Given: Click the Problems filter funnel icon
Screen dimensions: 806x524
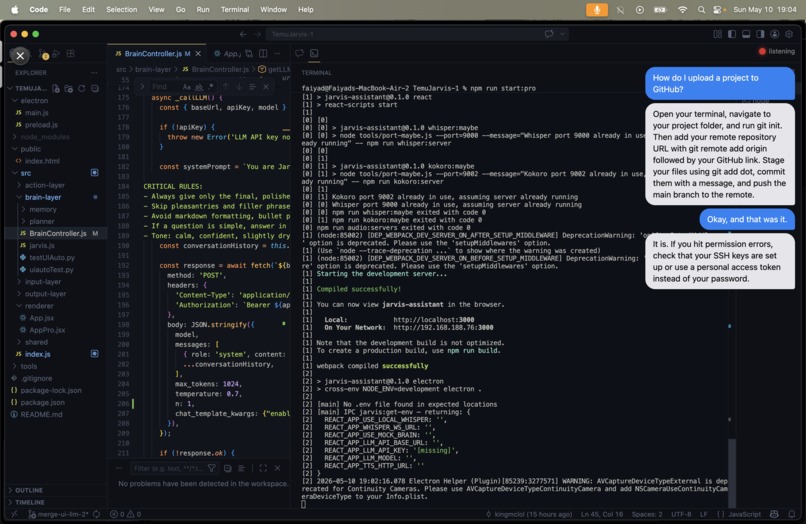Looking at the screenshot, I should (212, 468).
